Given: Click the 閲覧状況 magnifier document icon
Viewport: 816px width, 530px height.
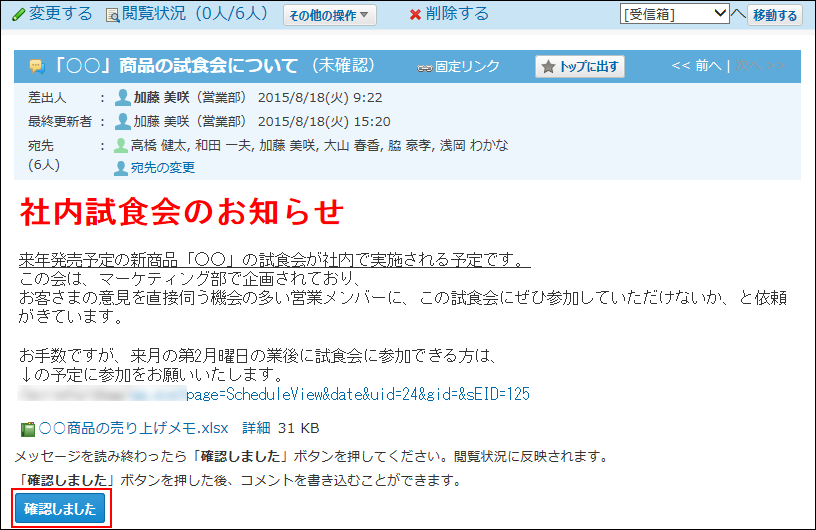Looking at the screenshot, I should point(112,15).
